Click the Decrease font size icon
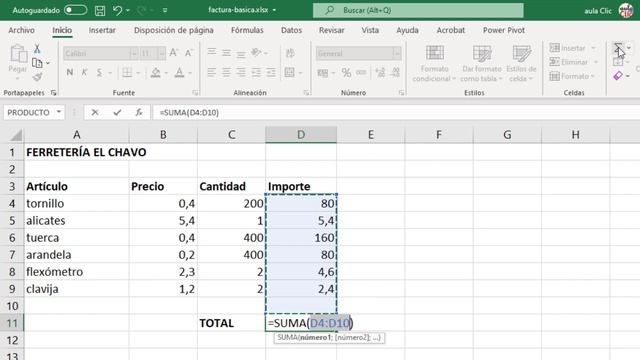 click(189, 53)
